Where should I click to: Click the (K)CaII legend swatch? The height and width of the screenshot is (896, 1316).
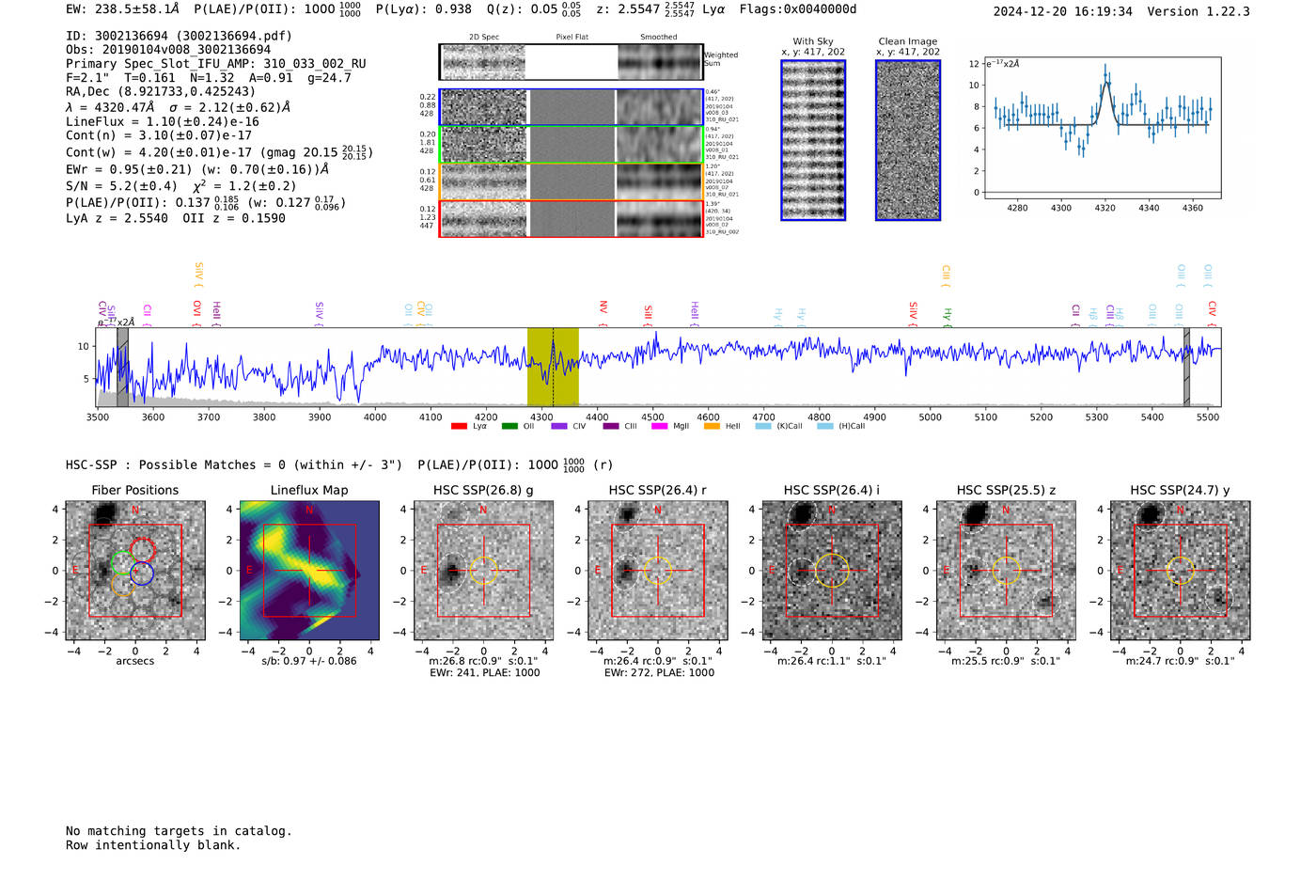coord(763,427)
